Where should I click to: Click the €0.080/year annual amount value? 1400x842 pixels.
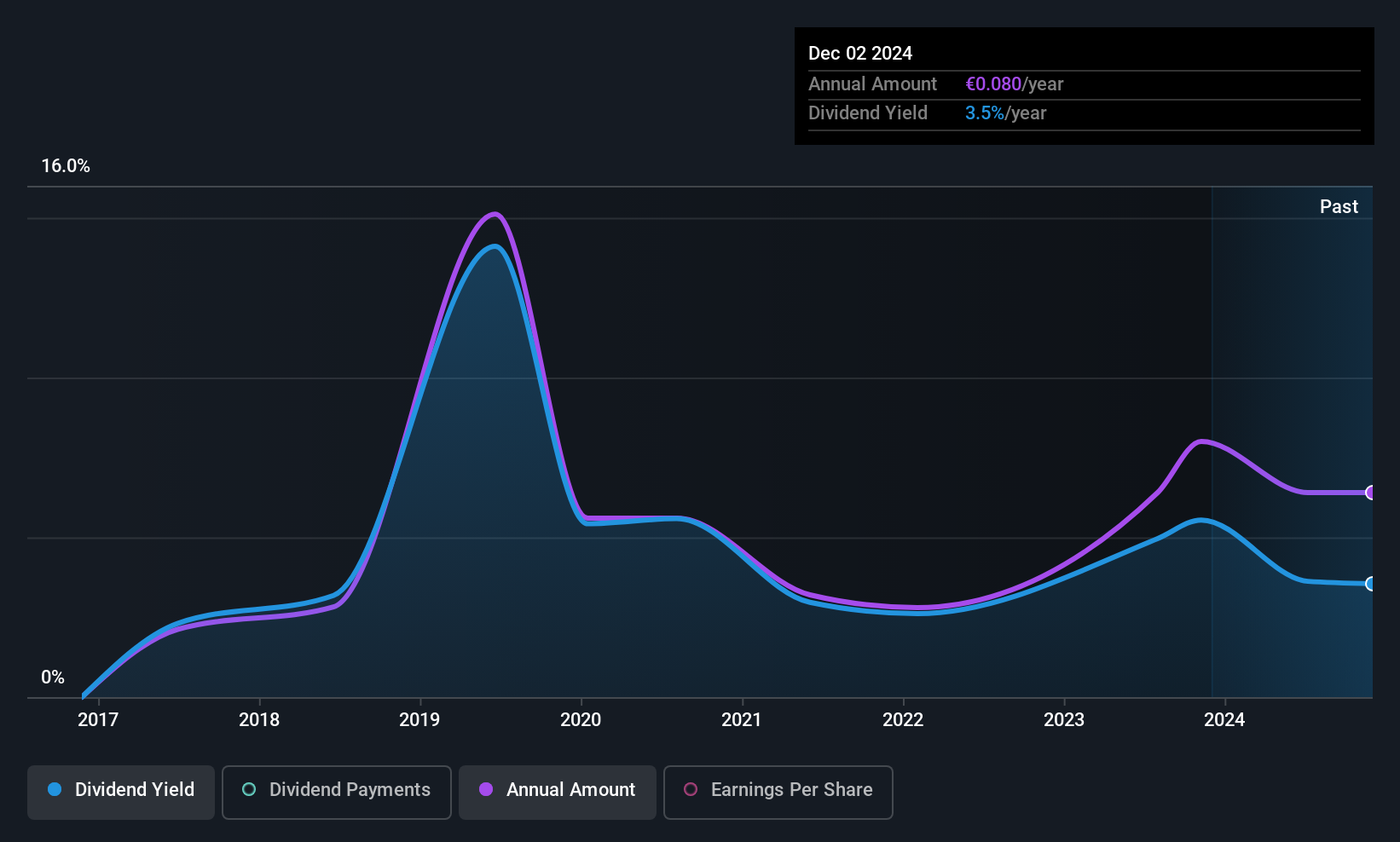(x=1015, y=84)
